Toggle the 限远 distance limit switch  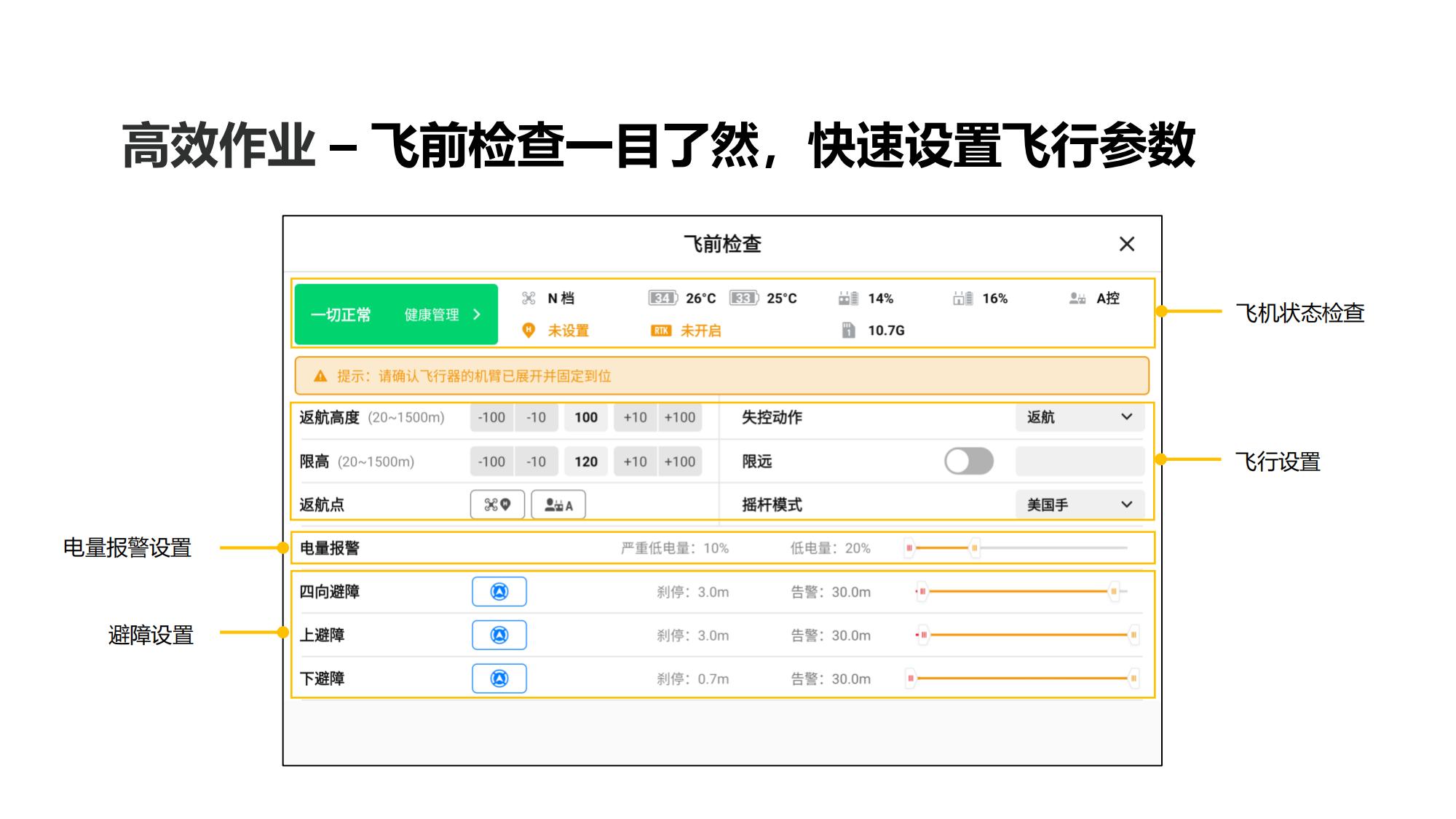click(968, 461)
